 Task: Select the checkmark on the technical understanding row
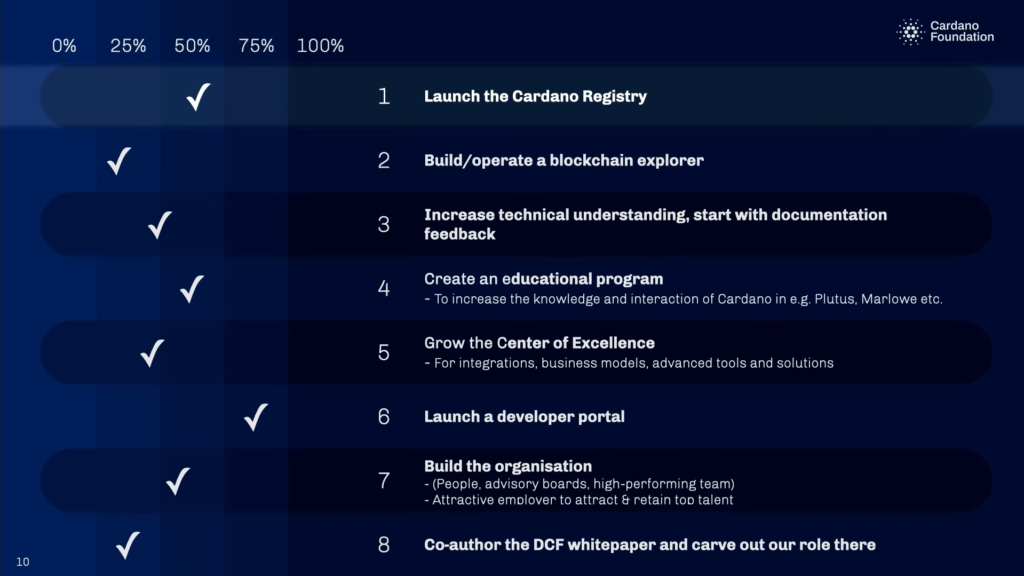[159, 224]
